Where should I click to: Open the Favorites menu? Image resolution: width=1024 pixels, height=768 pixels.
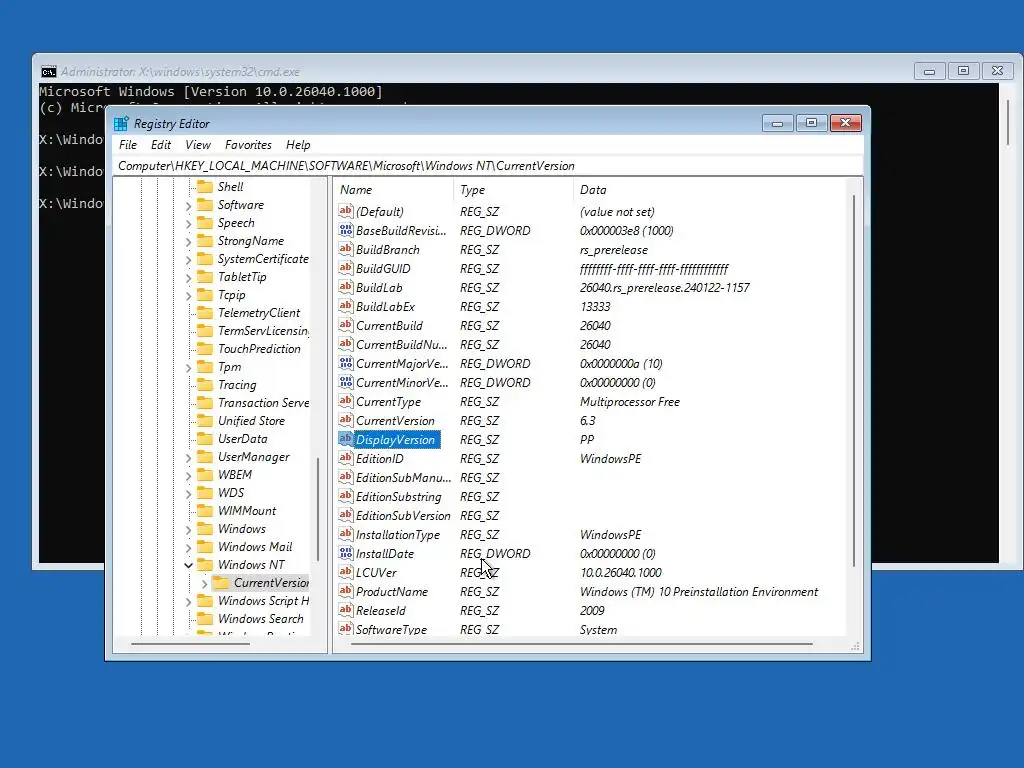[x=248, y=145]
